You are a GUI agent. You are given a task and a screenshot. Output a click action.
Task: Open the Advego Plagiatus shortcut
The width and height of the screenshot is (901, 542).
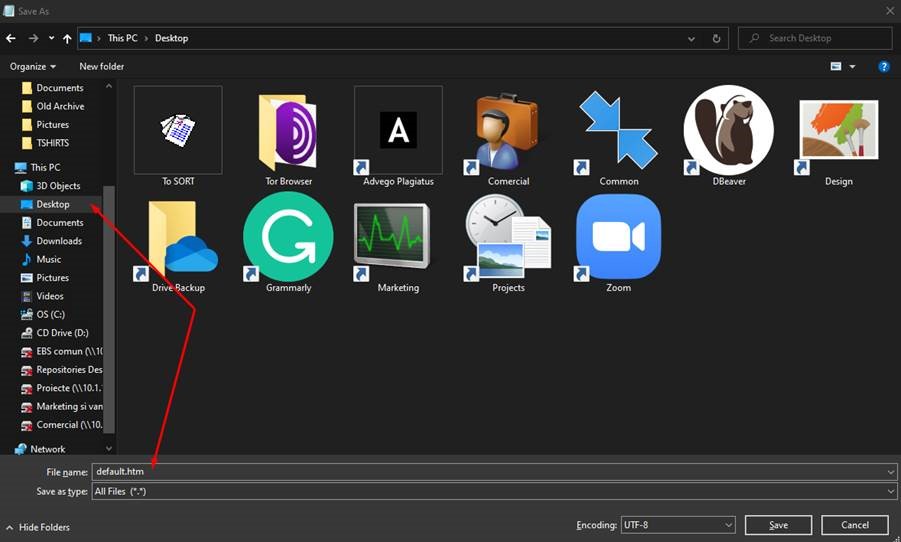pos(398,131)
